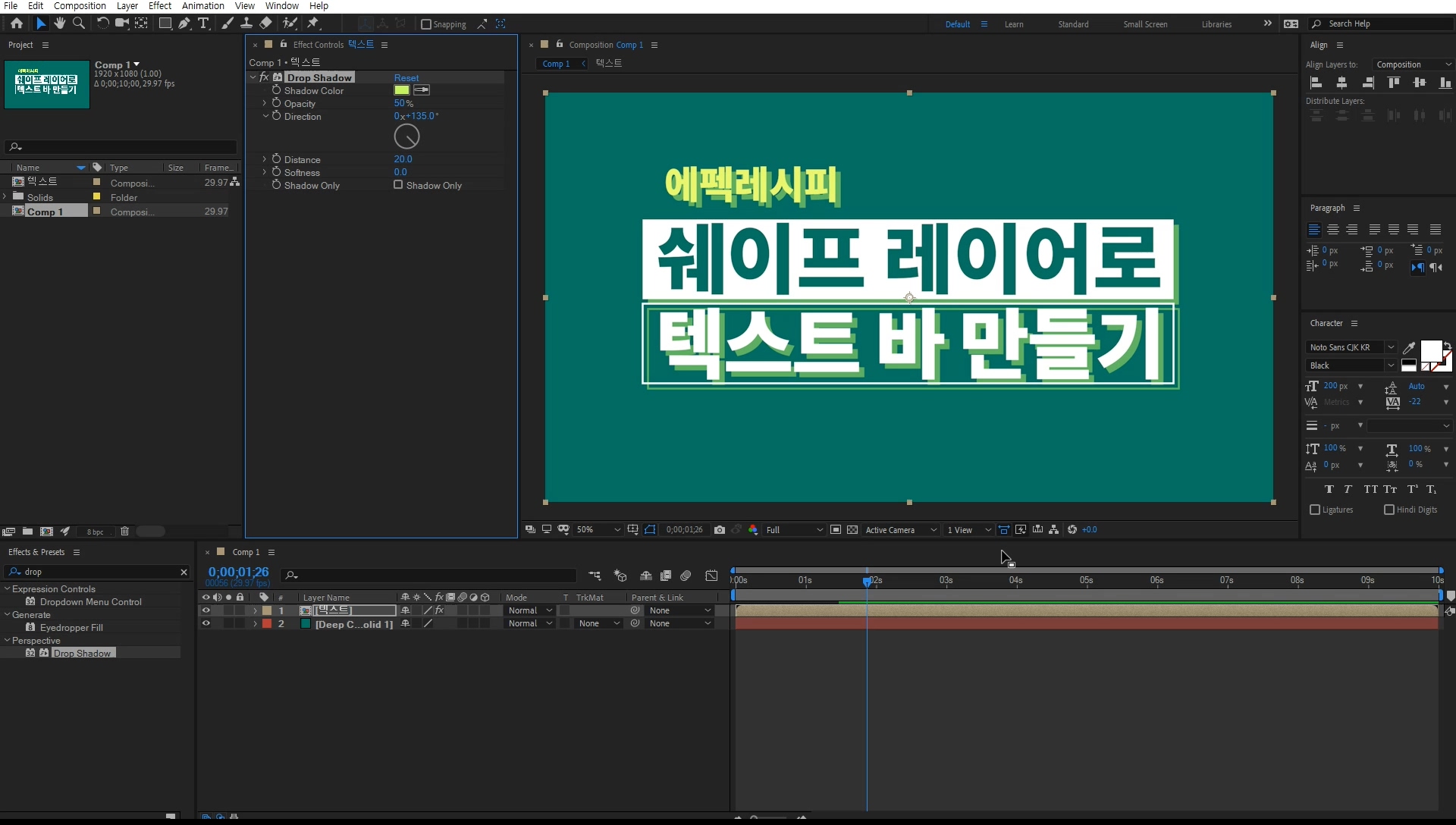
Task: Select the Puppet Pin tool
Action: coord(313,24)
